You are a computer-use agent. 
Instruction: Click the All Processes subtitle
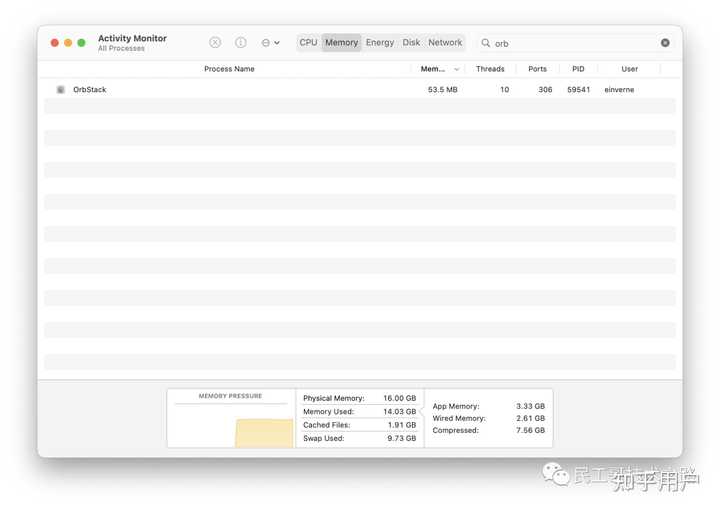point(121,48)
